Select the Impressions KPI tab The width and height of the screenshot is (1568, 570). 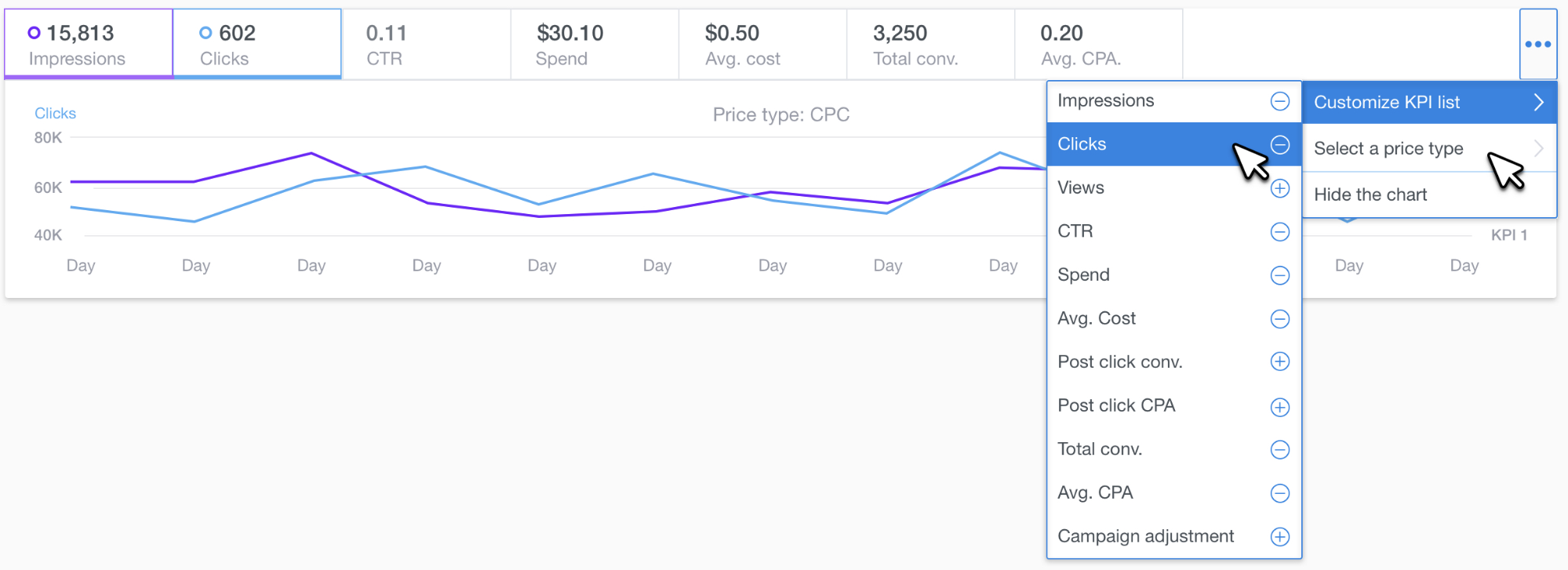click(x=89, y=44)
